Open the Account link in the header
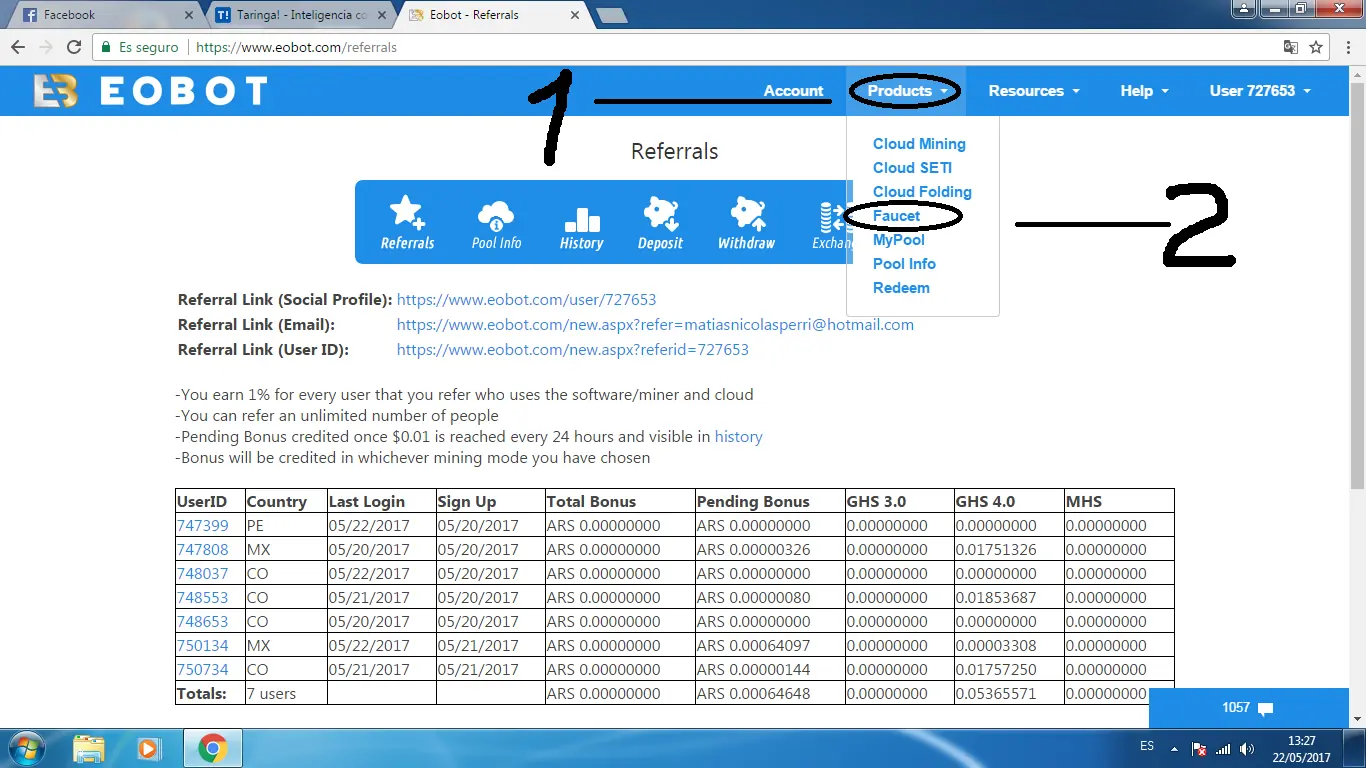 coord(793,91)
